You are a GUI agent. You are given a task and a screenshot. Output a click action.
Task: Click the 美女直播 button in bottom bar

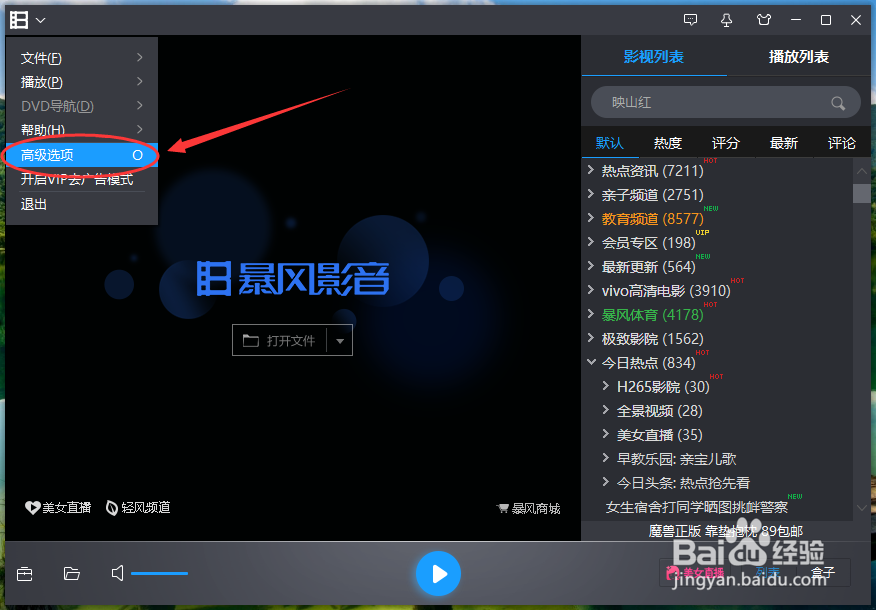coord(695,572)
